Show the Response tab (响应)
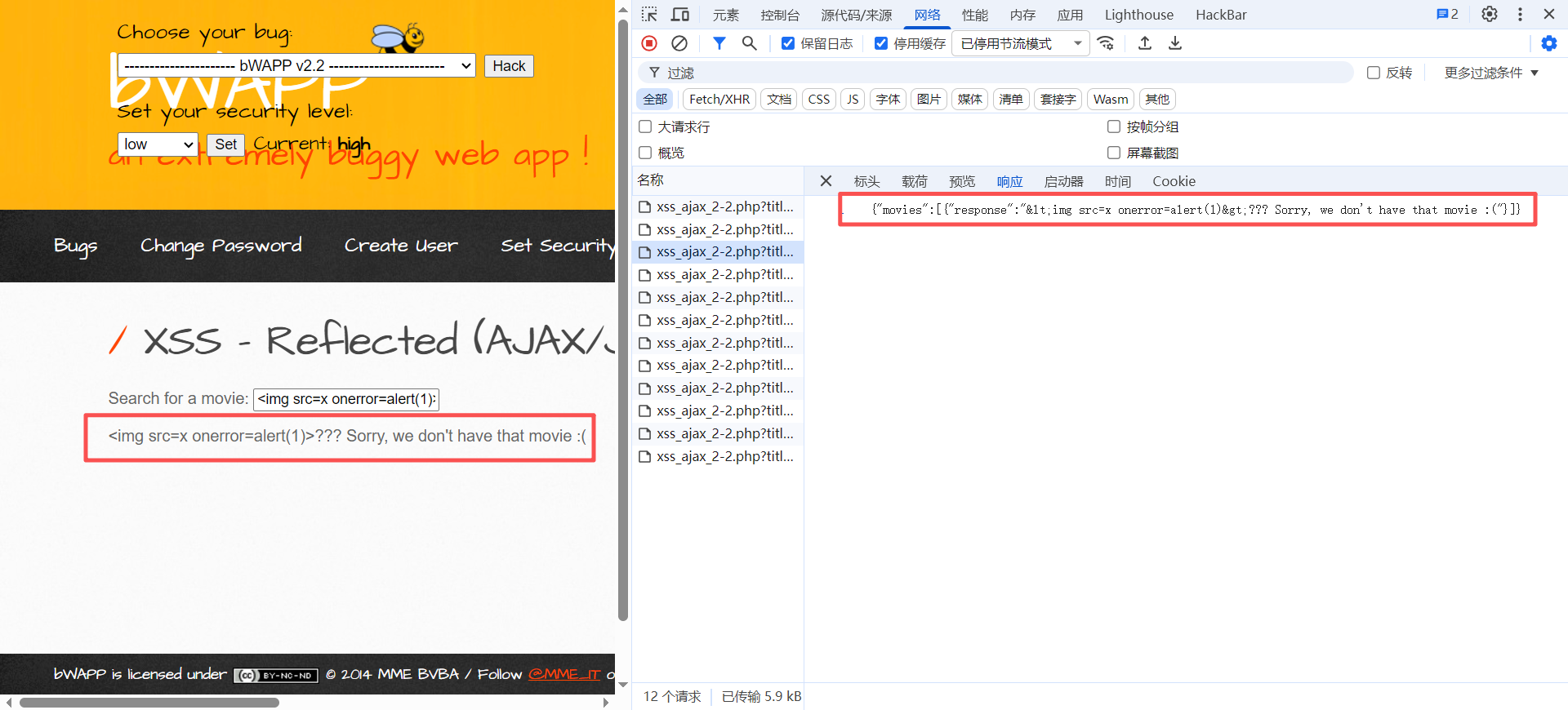The width and height of the screenshot is (1568, 710). (1009, 181)
